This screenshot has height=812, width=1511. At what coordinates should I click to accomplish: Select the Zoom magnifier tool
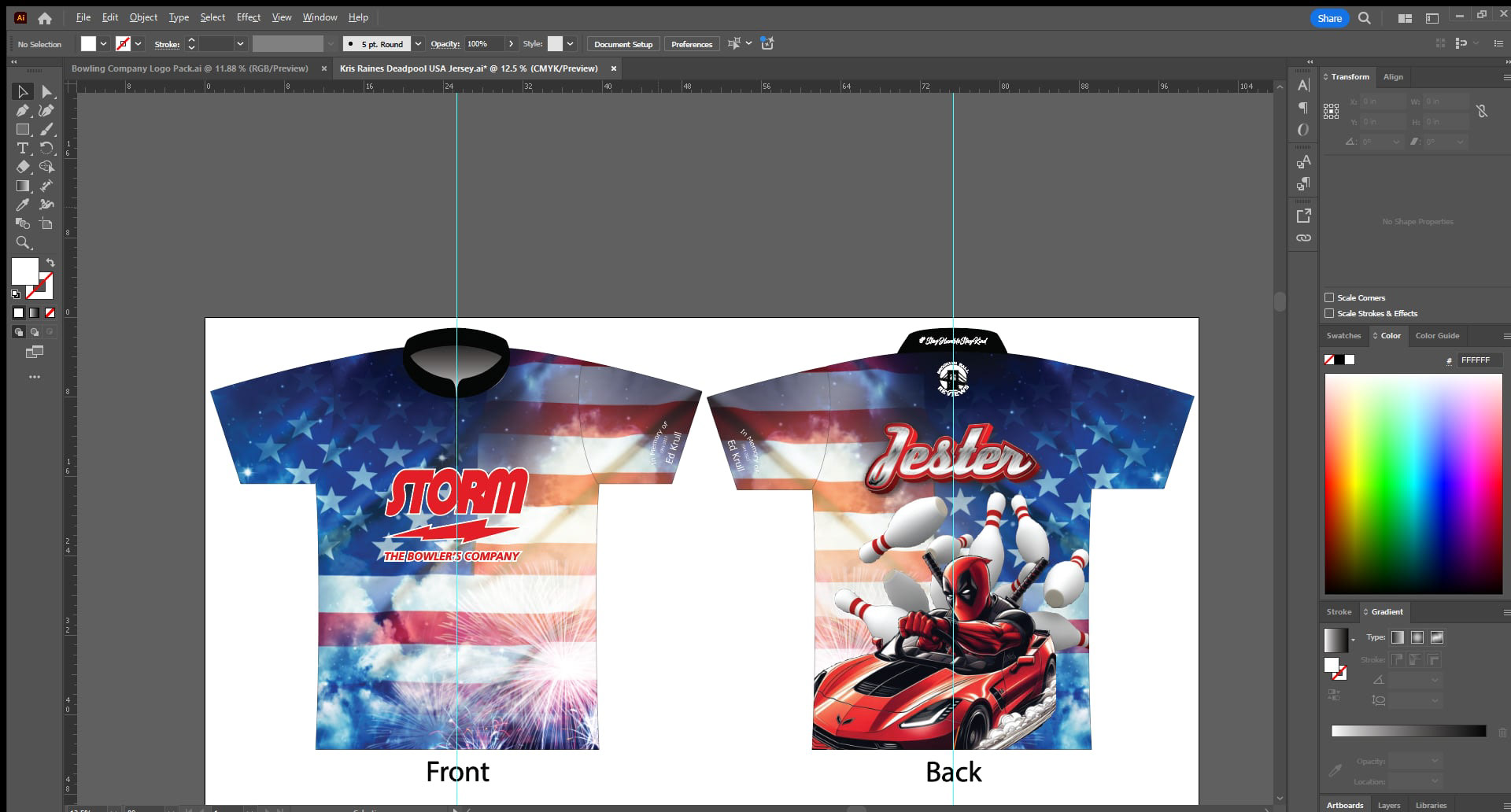(23, 243)
